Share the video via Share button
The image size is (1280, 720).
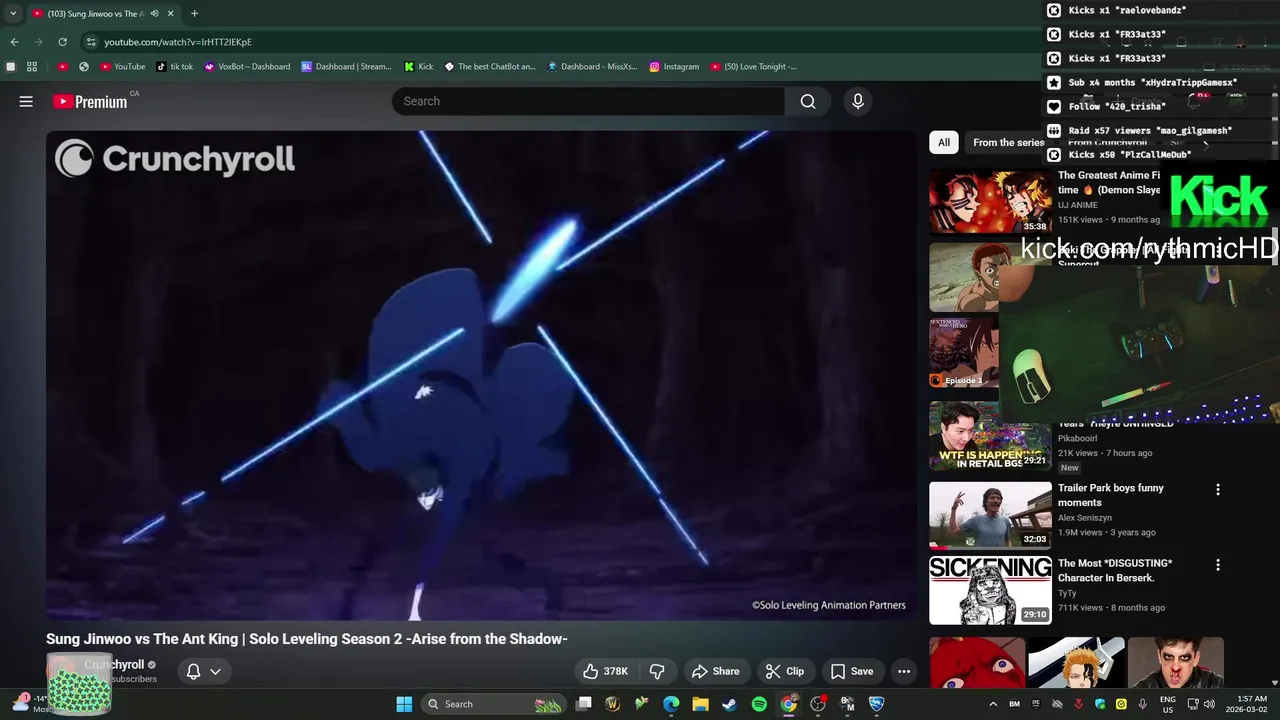point(715,671)
